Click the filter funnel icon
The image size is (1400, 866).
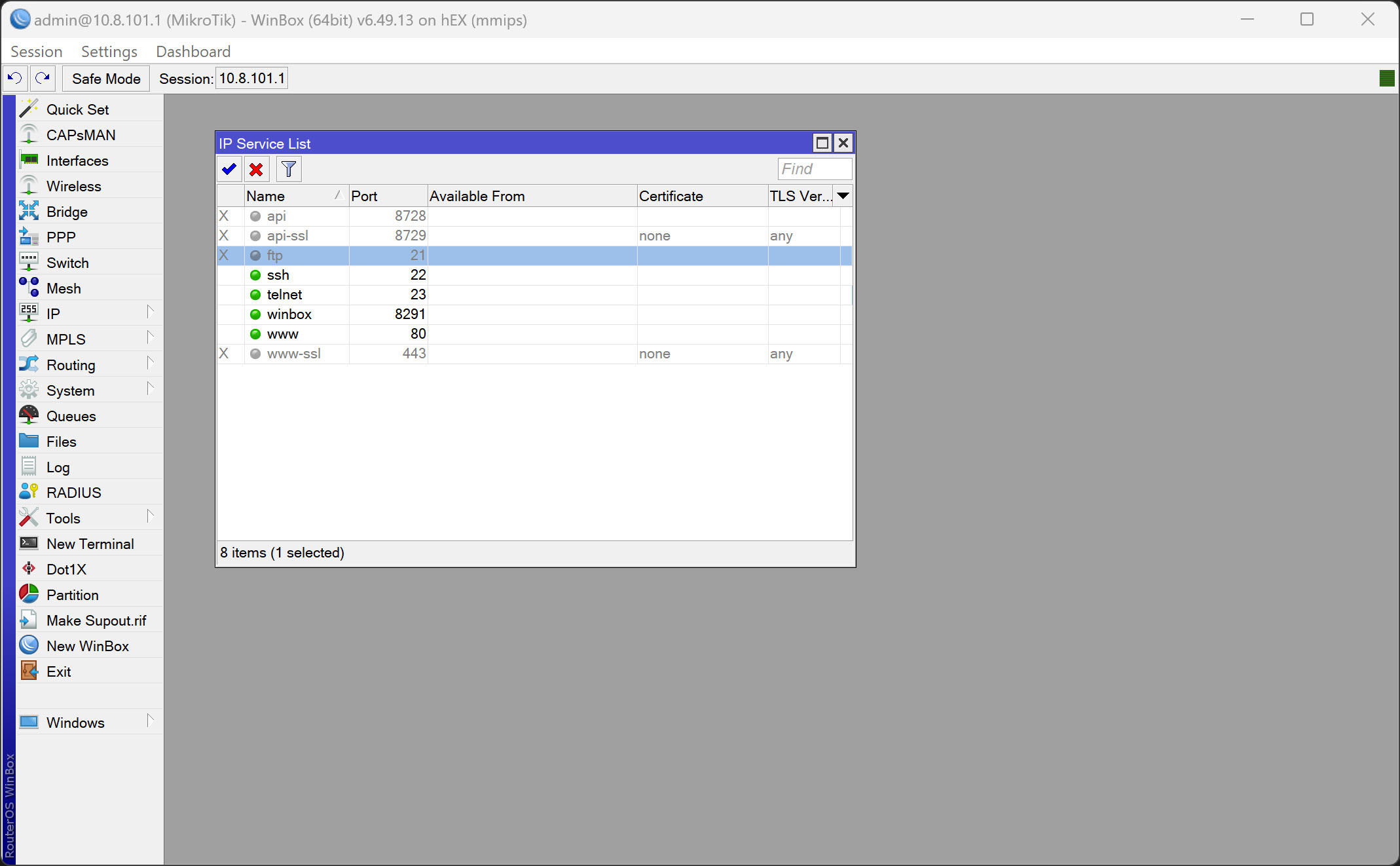click(x=288, y=169)
